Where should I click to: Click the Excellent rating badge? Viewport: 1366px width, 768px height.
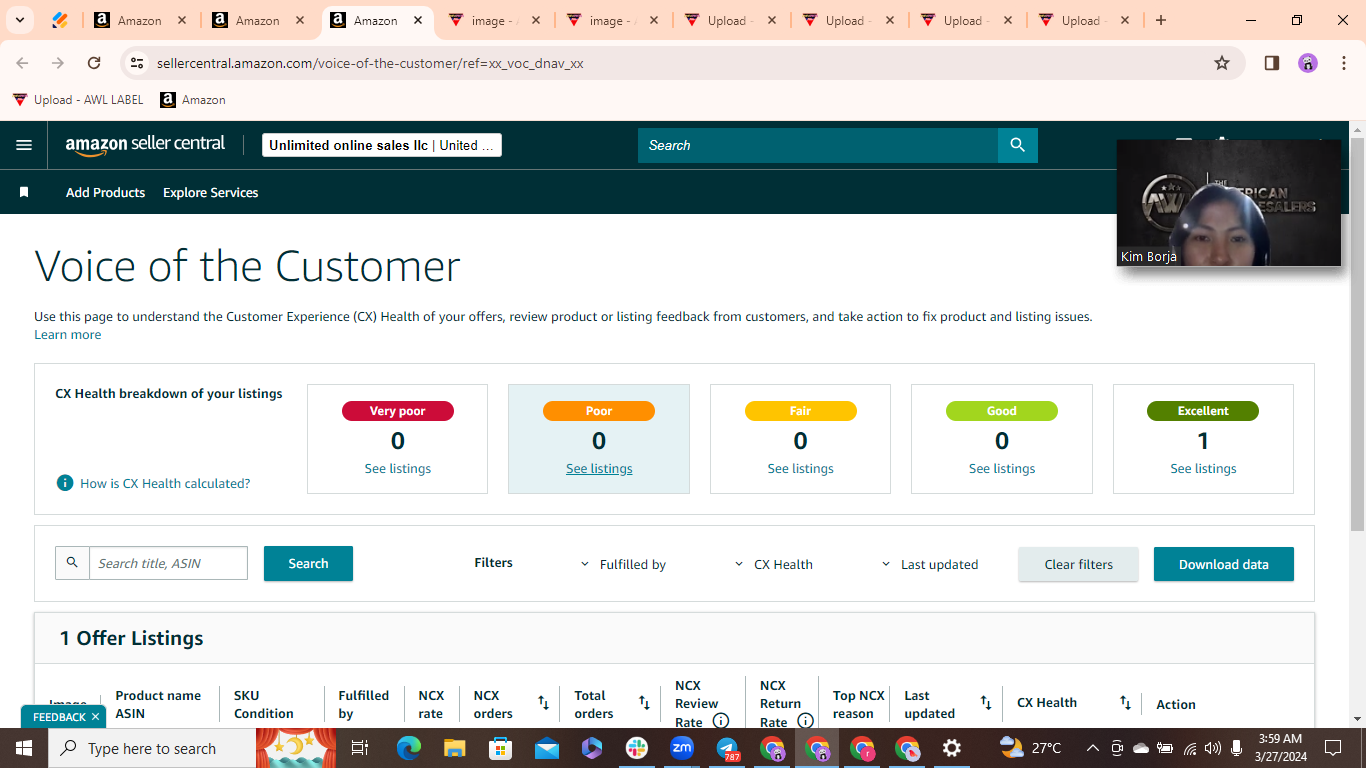1203,411
